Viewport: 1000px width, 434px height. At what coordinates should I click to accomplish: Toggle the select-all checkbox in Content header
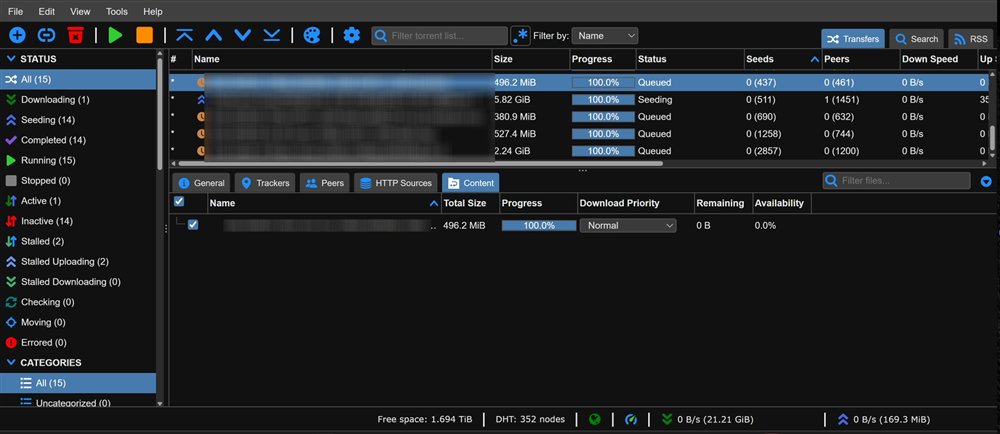(179, 201)
